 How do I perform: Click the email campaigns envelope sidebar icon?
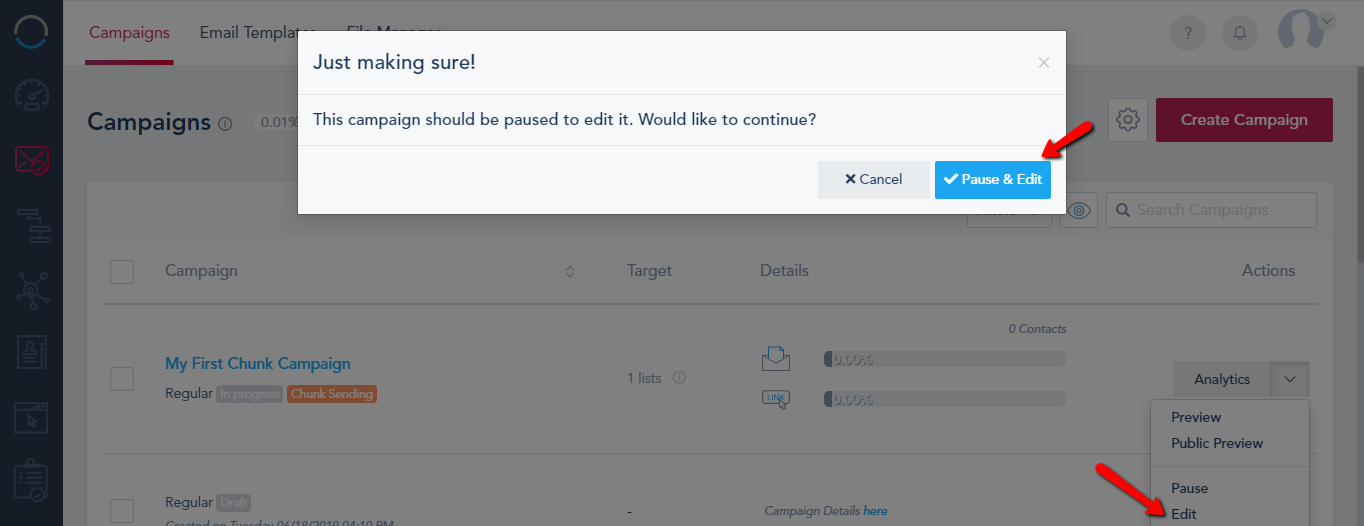tap(31, 159)
